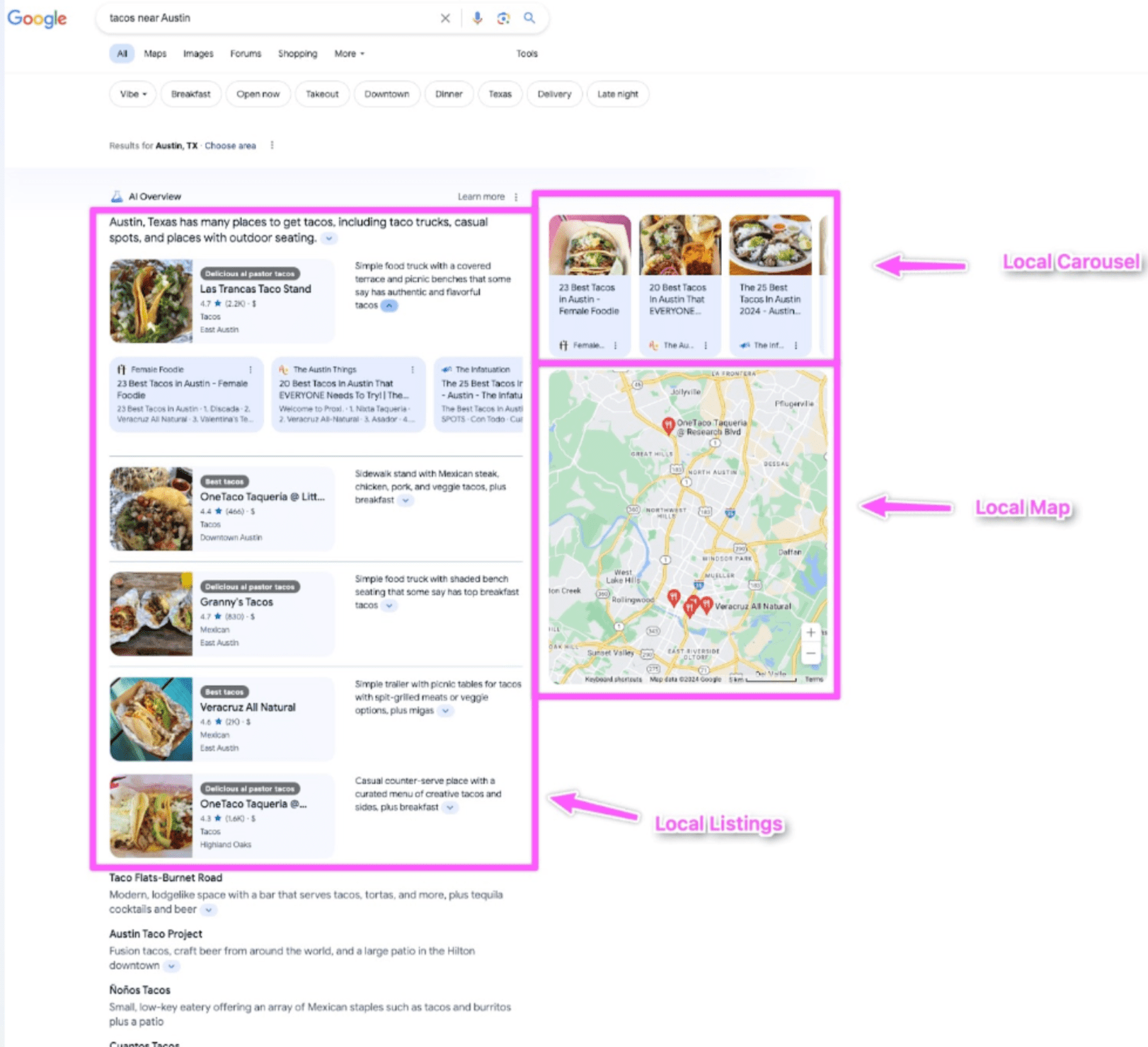Open Taco Flats-Burnet Road result
This screenshot has width=1148, height=1047.
pos(166,878)
